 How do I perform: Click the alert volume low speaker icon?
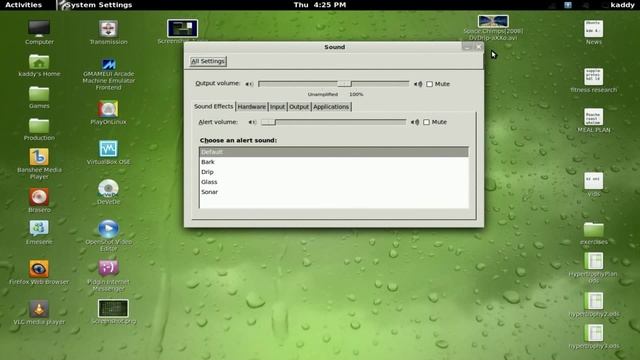[x=252, y=122]
